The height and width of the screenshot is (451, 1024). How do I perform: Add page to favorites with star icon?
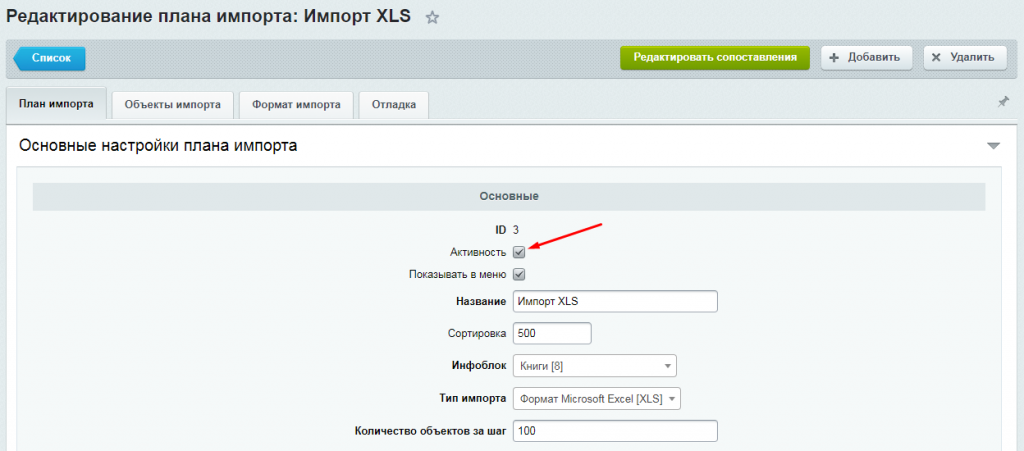click(x=432, y=18)
